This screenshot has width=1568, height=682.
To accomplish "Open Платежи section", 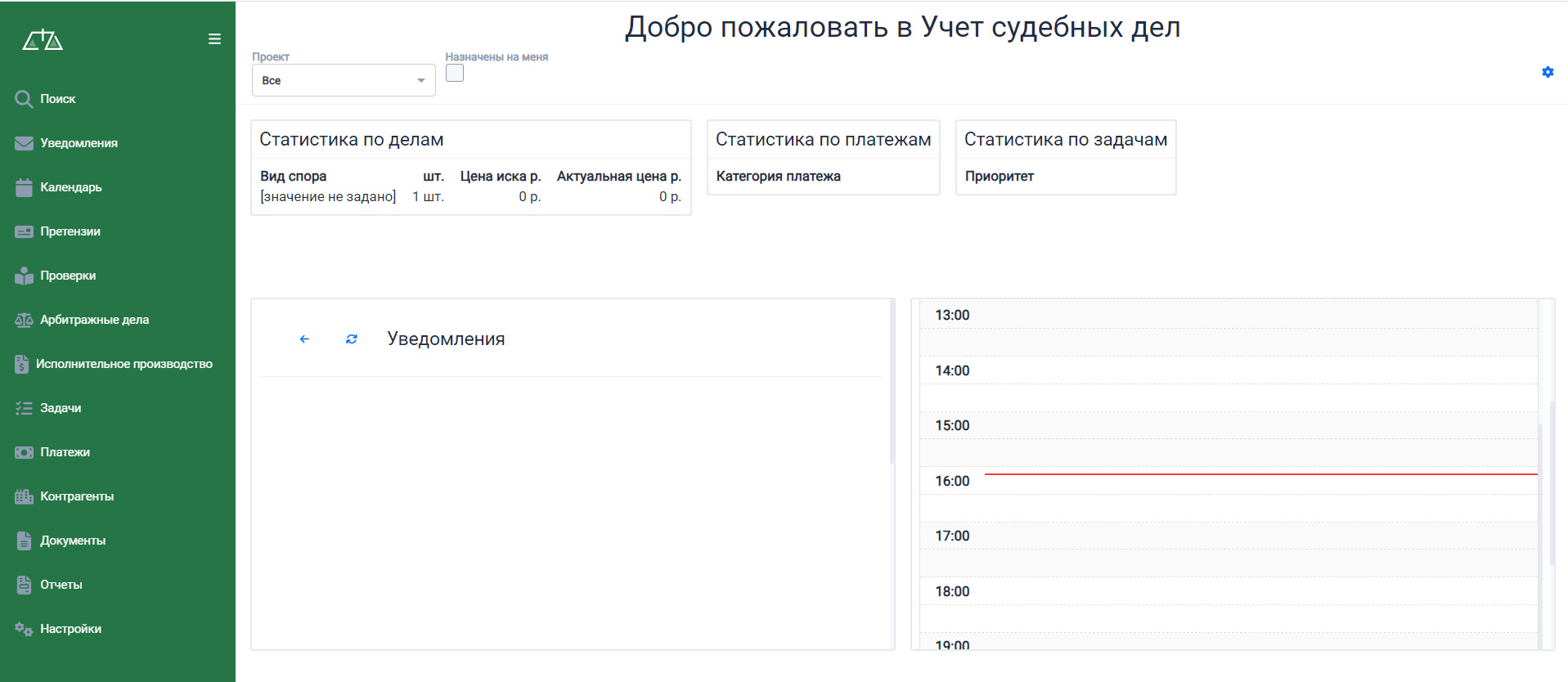I will coord(65,452).
